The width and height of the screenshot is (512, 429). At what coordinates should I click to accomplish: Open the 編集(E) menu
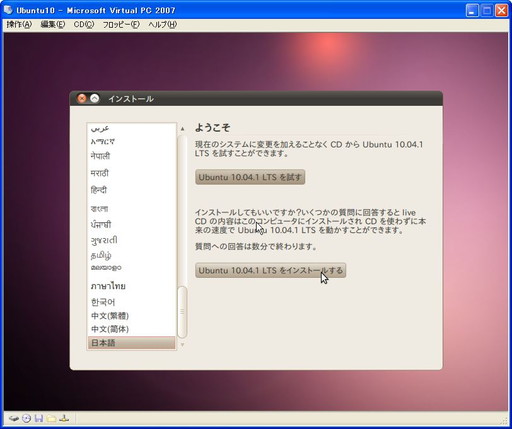point(53,24)
